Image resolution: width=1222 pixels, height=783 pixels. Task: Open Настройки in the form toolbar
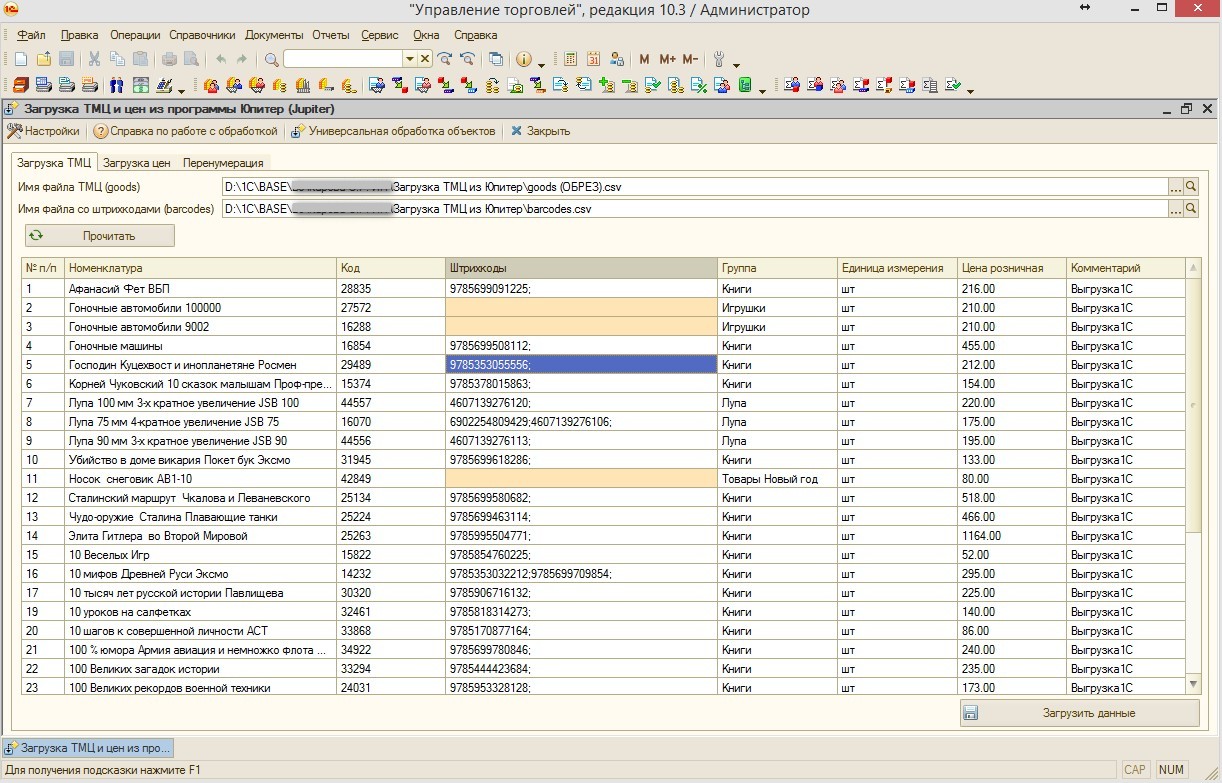(44, 131)
